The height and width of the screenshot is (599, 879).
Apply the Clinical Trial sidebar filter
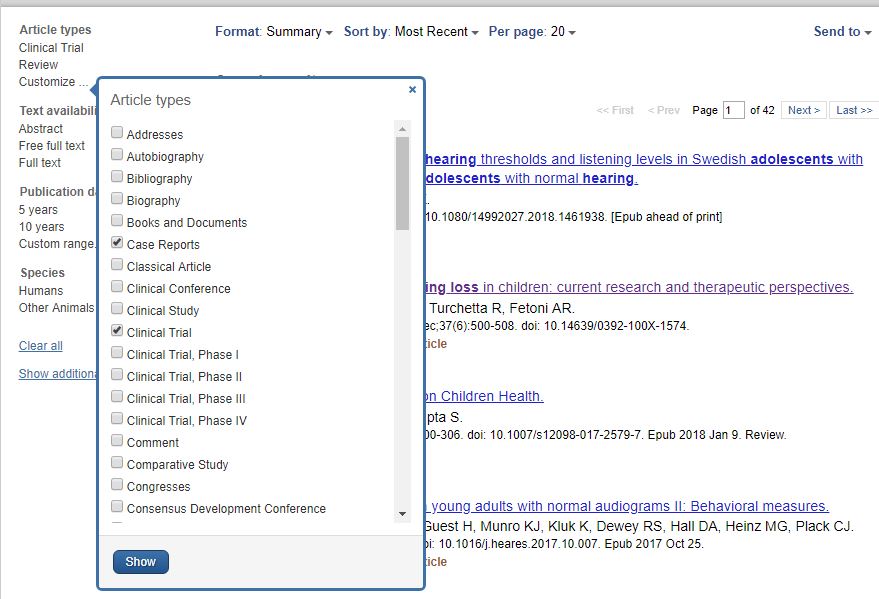[x=51, y=48]
